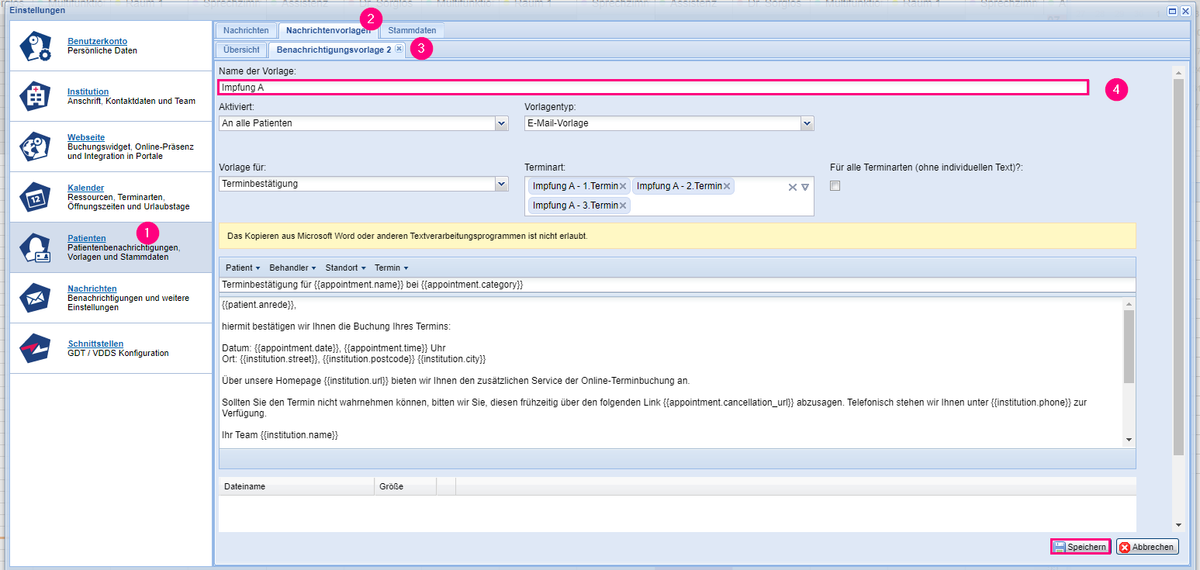Click the Speichern button

pos(1080,547)
